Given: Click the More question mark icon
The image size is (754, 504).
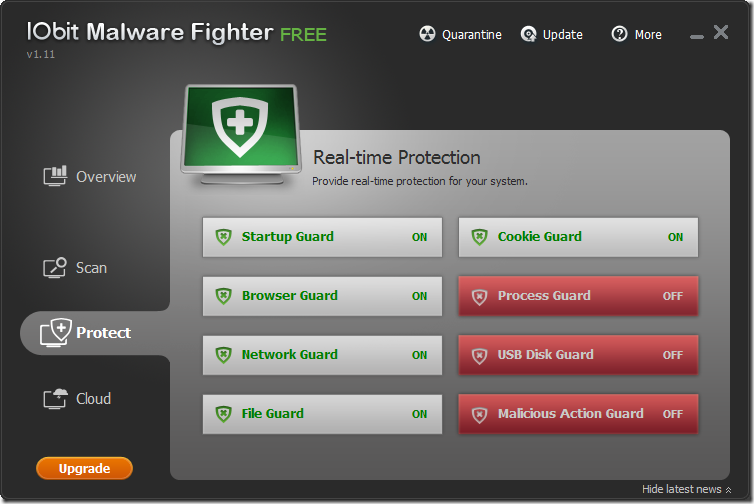Looking at the screenshot, I should [620, 35].
